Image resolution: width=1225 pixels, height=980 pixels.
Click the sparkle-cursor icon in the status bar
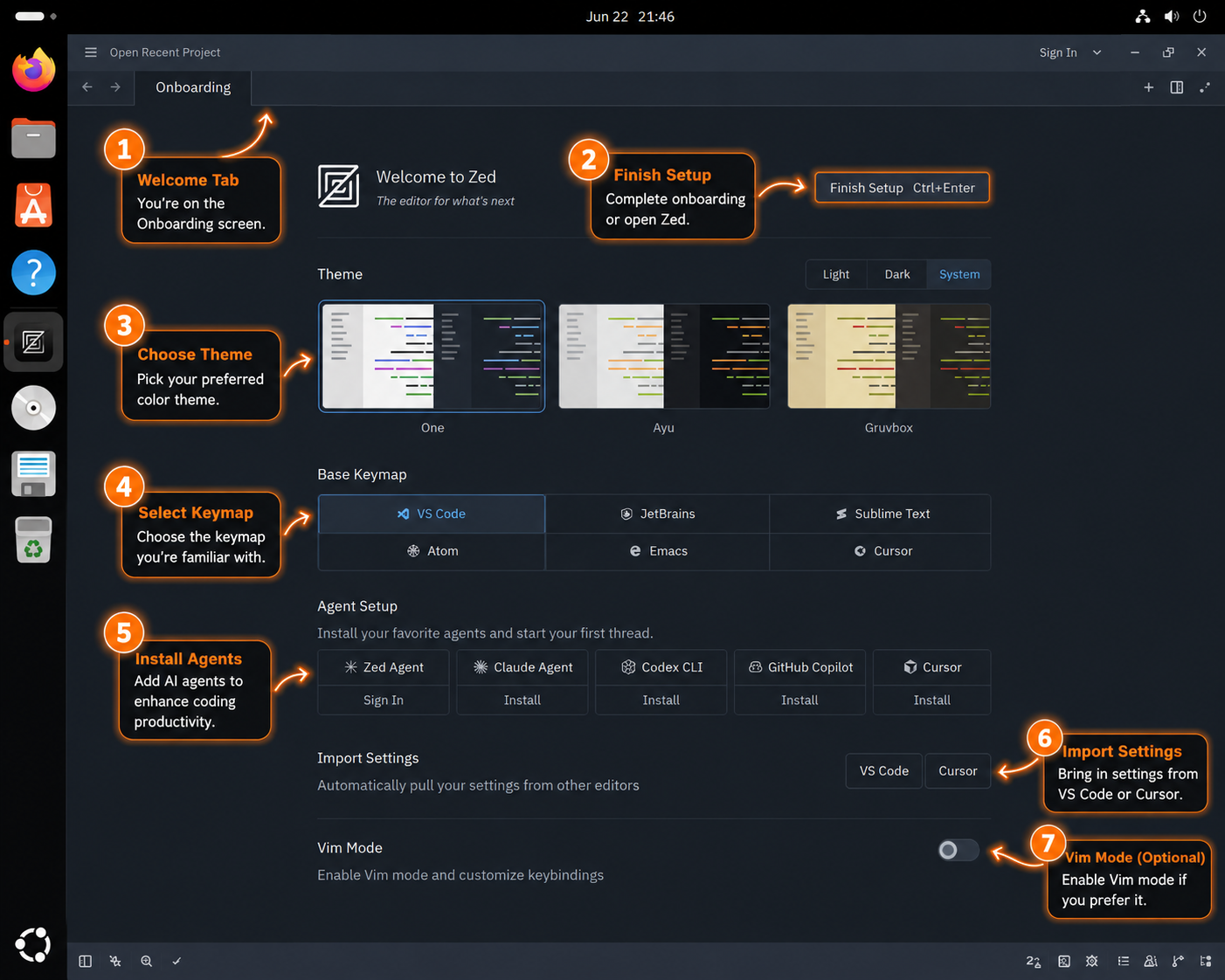coord(115,961)
